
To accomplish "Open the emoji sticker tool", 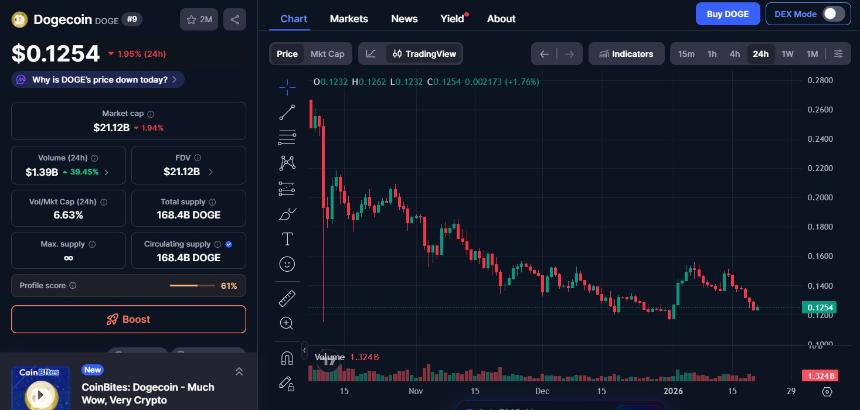I will [x=287, y=264].
